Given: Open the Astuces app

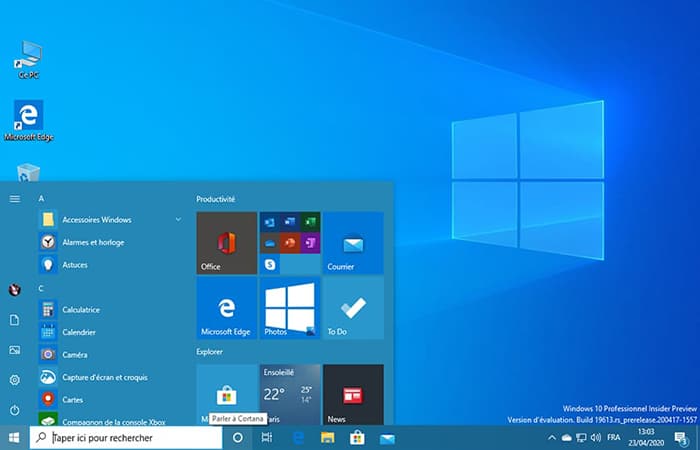Looking at the screenshot, I should pyautogui.click(x=110, y=265).
